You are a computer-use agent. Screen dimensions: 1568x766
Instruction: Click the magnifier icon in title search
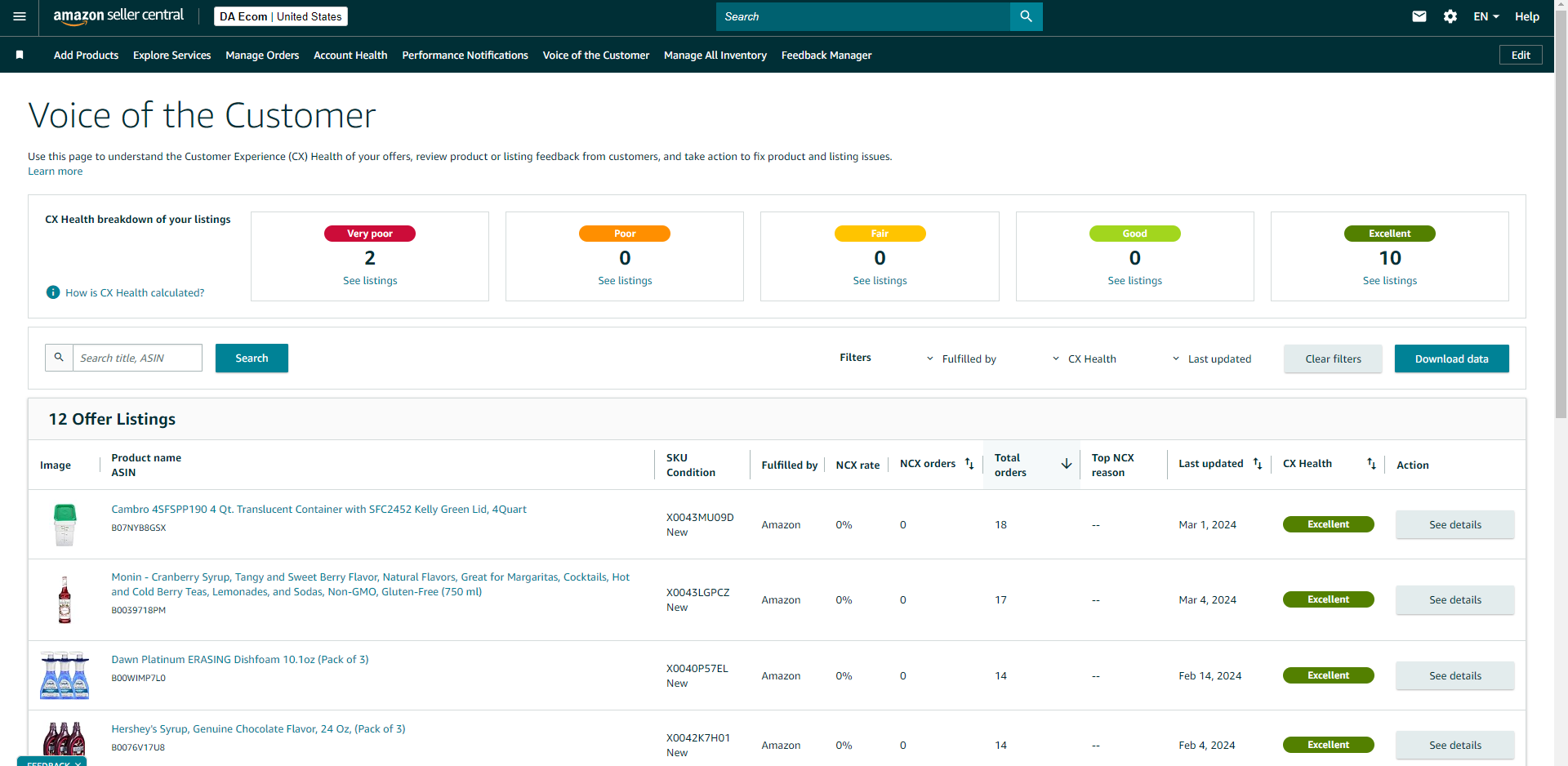59,358
